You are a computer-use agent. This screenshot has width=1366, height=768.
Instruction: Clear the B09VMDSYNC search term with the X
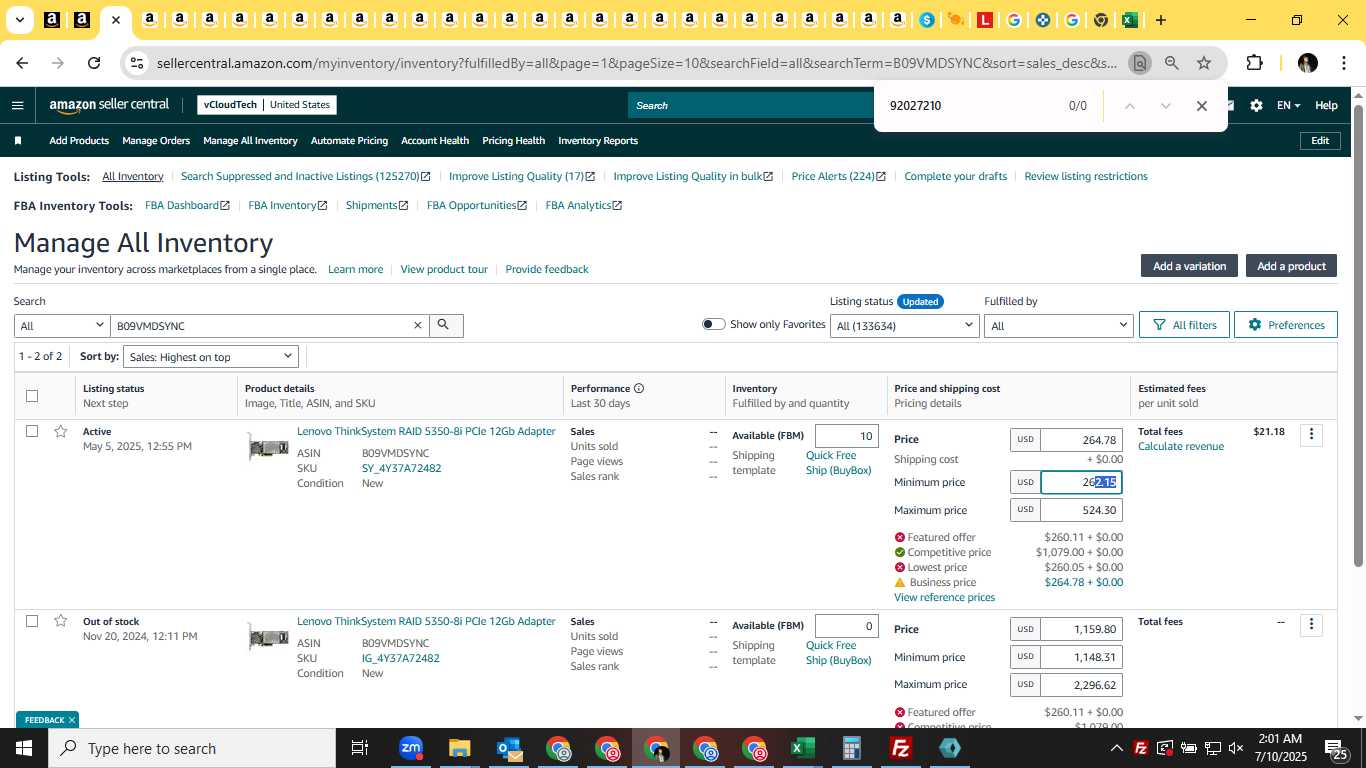[x=418, y=325]
